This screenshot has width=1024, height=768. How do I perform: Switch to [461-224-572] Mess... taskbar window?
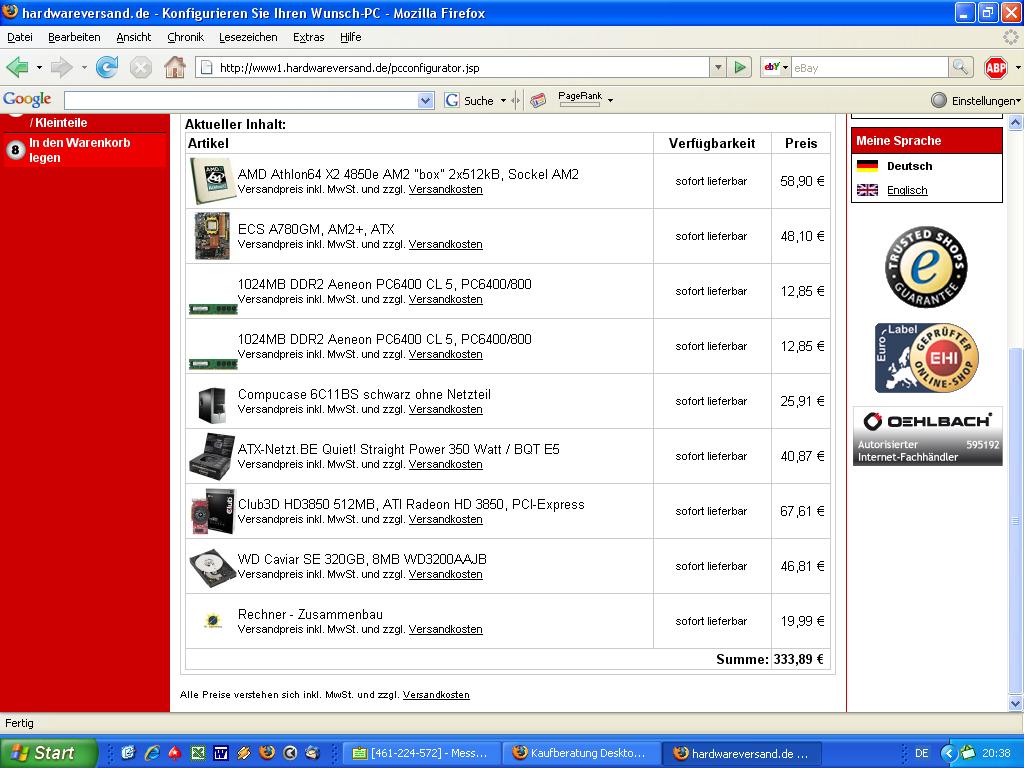[x=421, y=753]
